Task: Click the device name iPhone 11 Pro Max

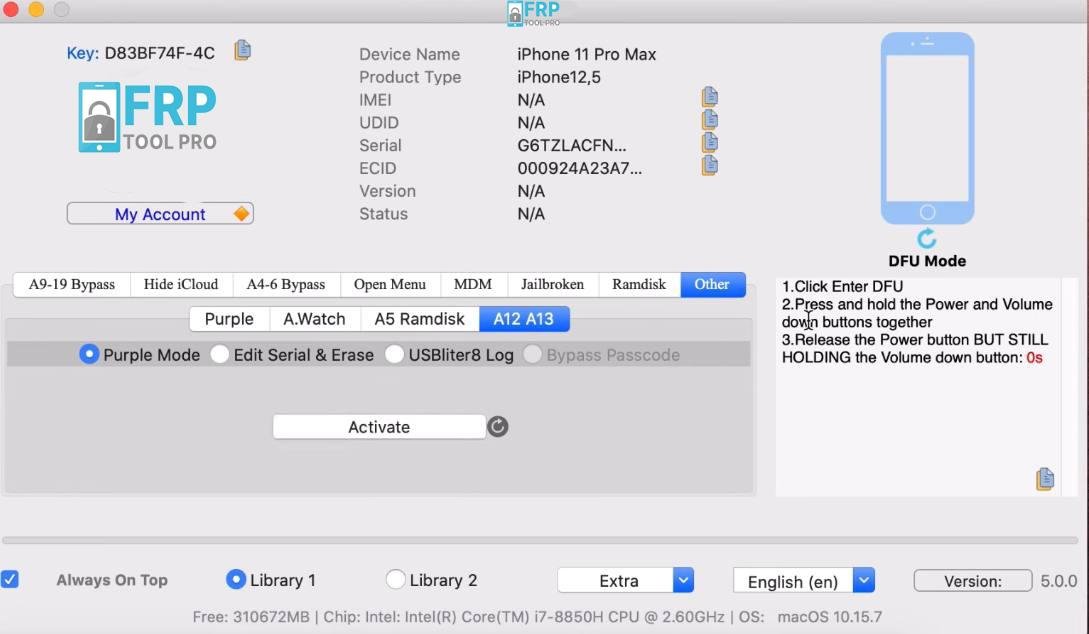Action: click(586, 54)
